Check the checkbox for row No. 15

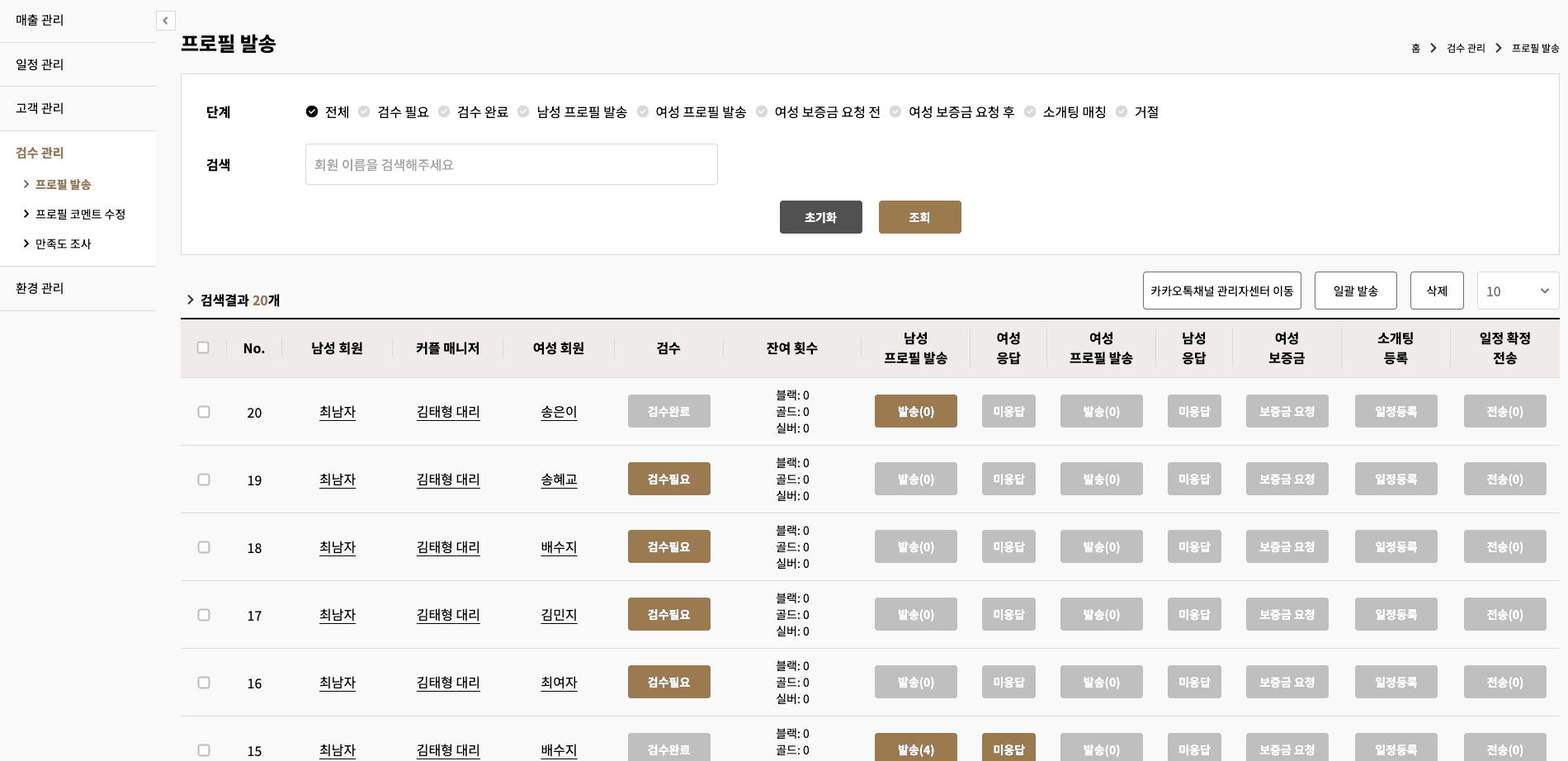click(x=204, y=750)
